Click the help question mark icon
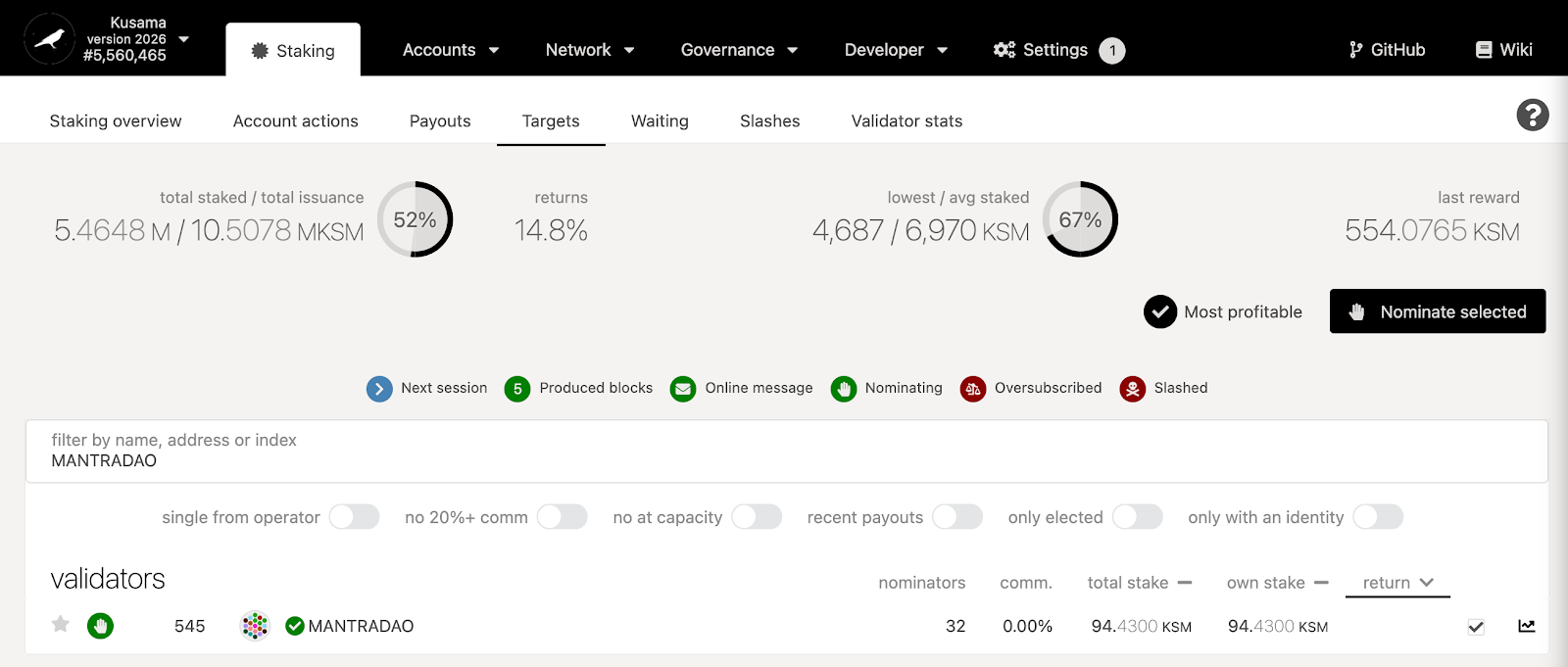The width and height of the screenshot is (1568, 667). pyautogui.click(x=1533, y=115)
